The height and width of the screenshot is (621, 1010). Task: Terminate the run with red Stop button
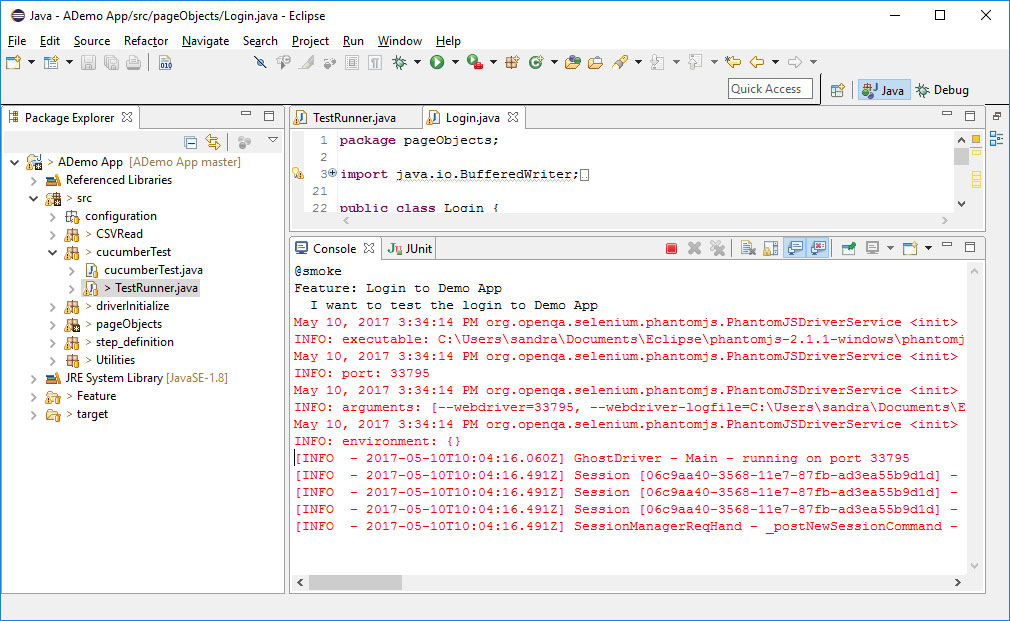coord(671,249)
